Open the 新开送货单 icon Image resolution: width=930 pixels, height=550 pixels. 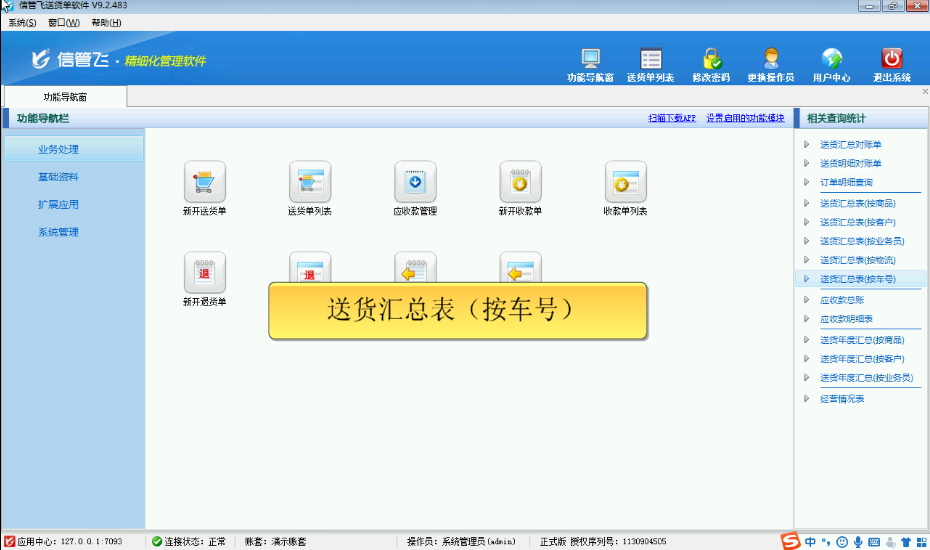pyautogui.click(x=204, y=182)
